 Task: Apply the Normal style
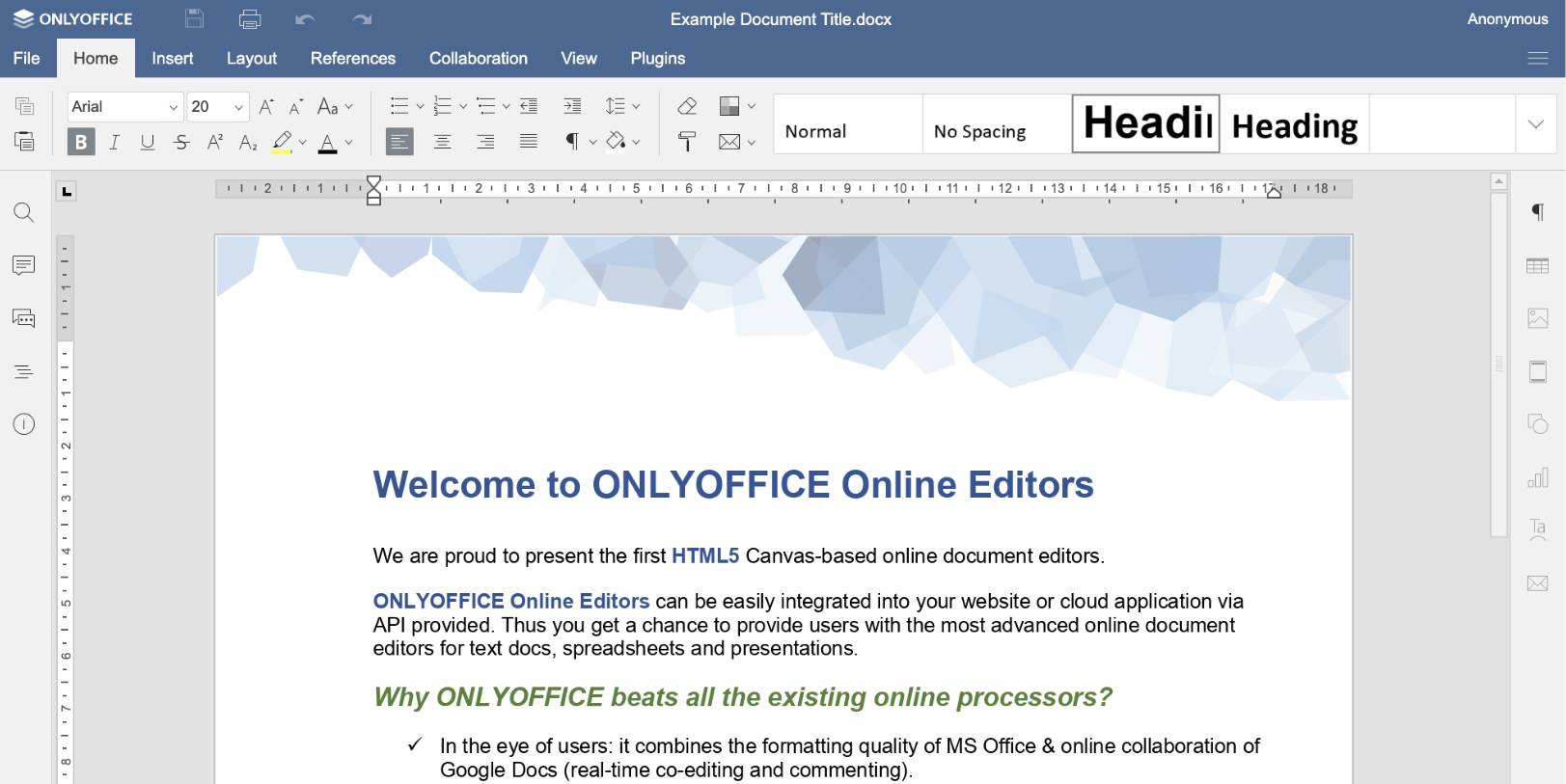[x=848, y=123]
